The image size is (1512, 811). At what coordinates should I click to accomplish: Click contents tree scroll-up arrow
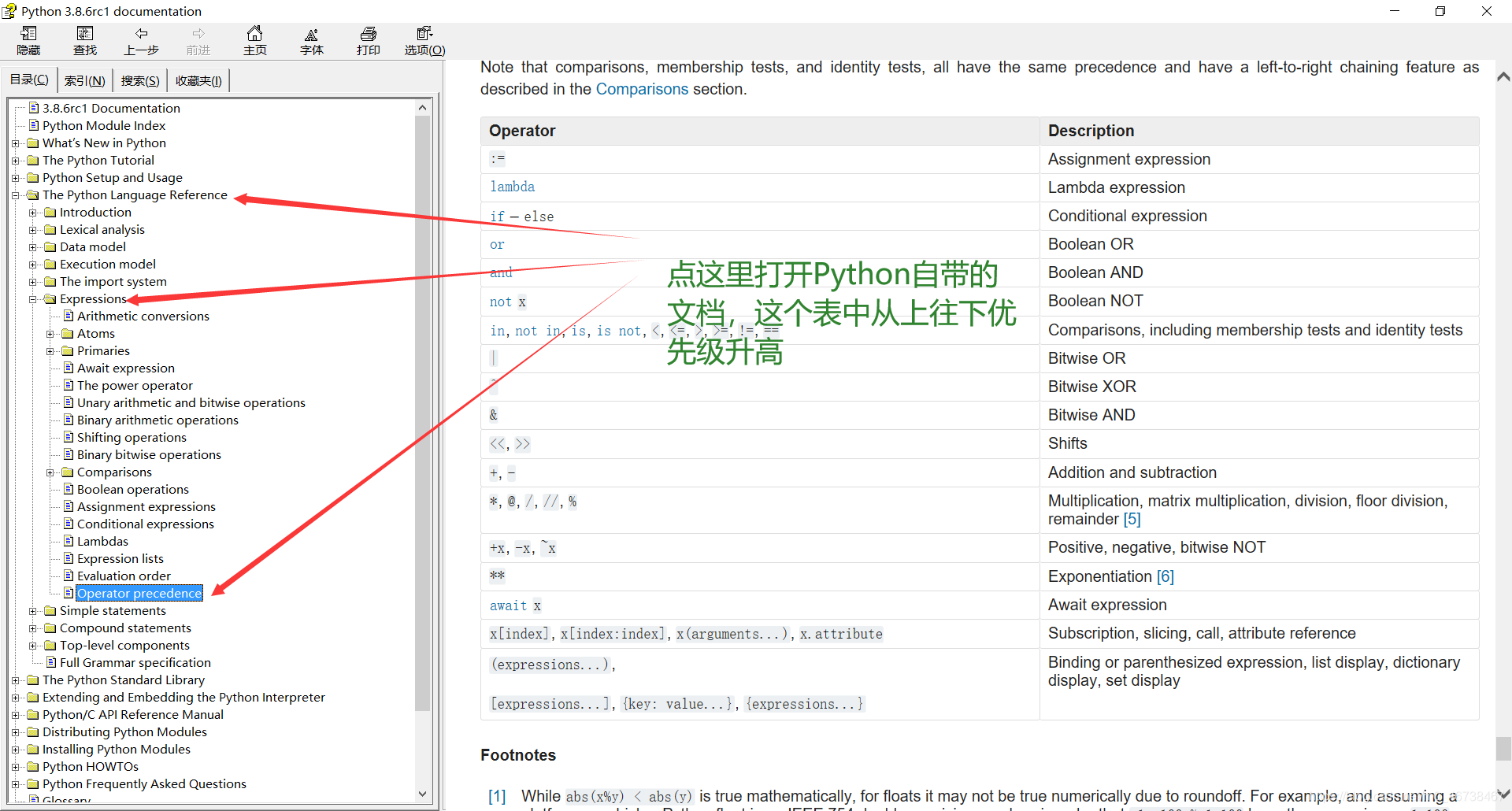coord(422,108)
